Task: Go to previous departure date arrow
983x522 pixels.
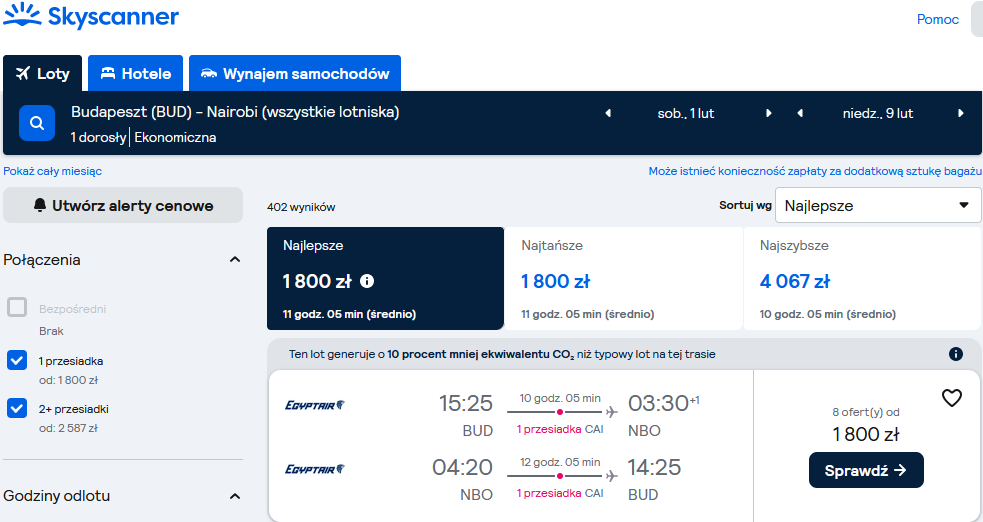Action: coord(608,113)
